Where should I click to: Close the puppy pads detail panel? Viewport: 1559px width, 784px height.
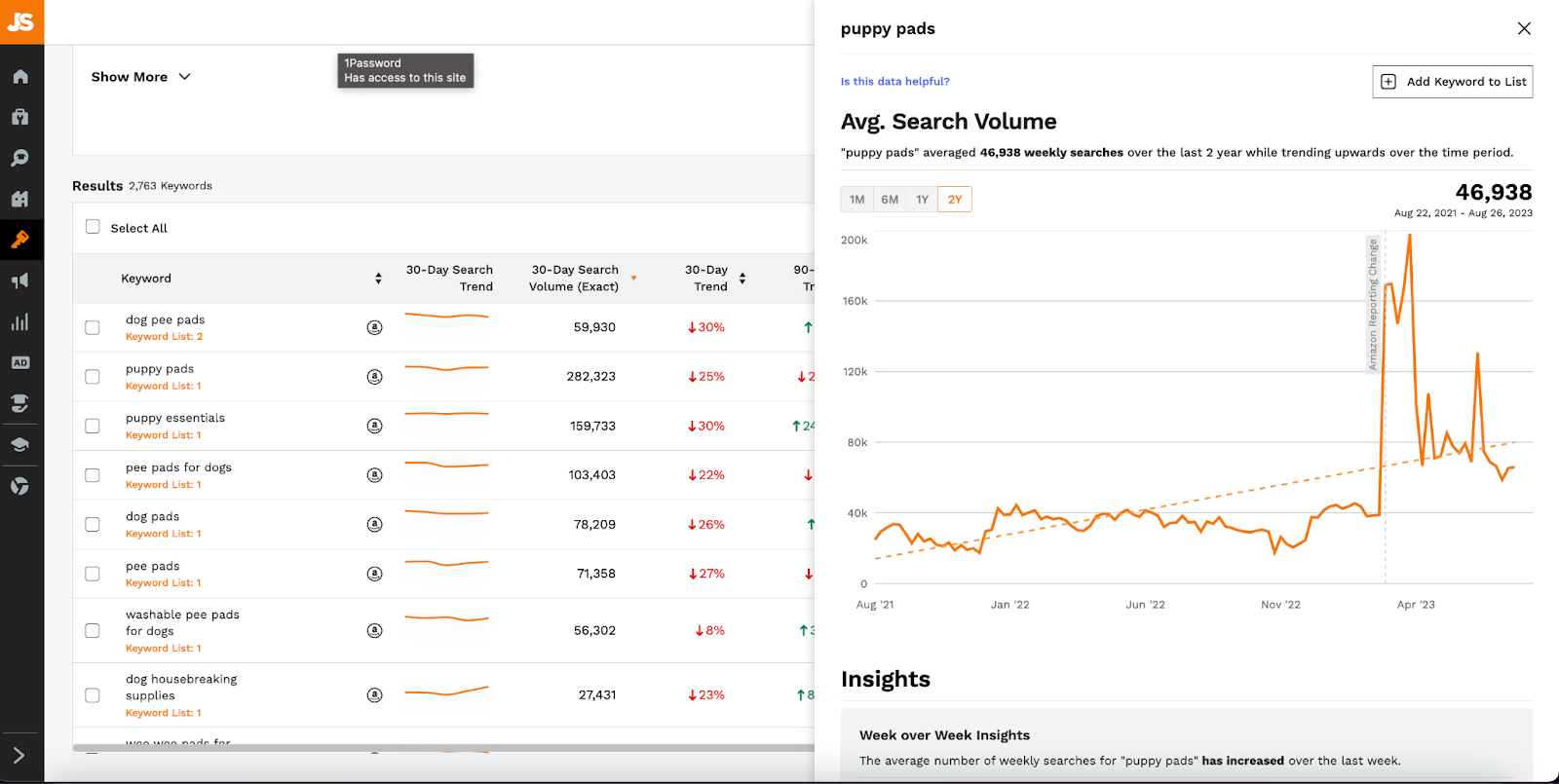click(x=1524, y=29)
